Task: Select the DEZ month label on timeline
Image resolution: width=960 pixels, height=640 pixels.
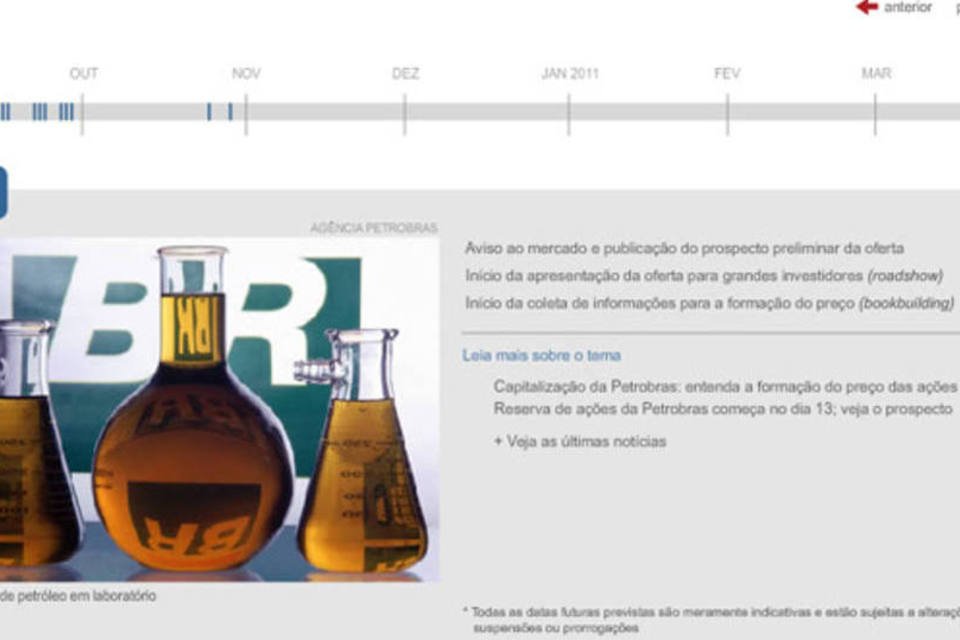Action: (405, 73)
